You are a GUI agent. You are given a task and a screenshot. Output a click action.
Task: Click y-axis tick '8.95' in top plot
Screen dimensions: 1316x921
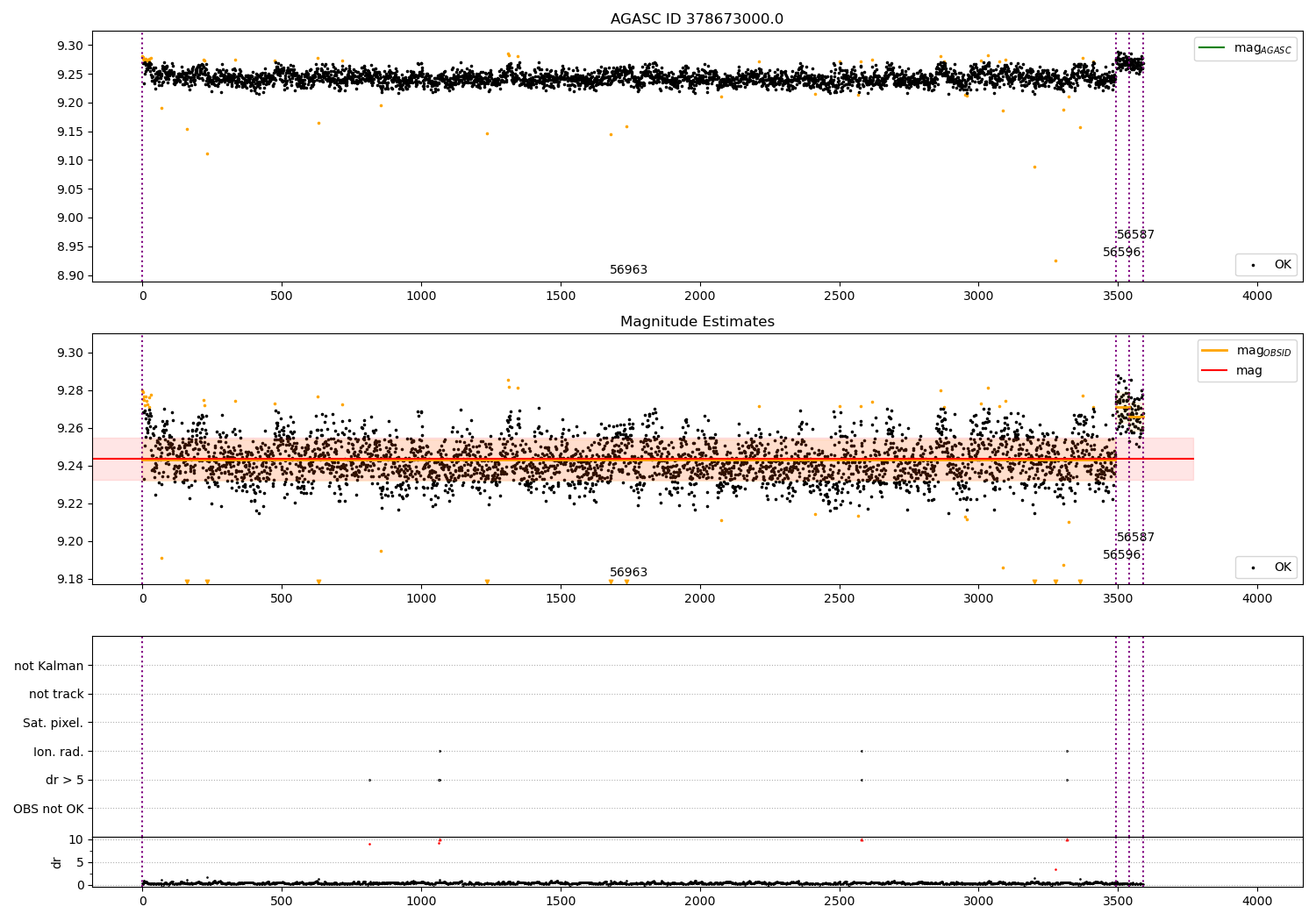click(x=69, y=246)
